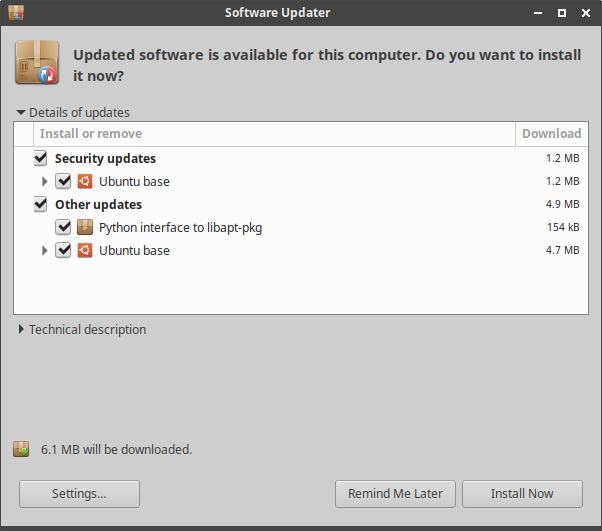The height and width of the screenshot is (531, 602).
Task: Click the 4.7 MB download size
Action: coord(562,250)
